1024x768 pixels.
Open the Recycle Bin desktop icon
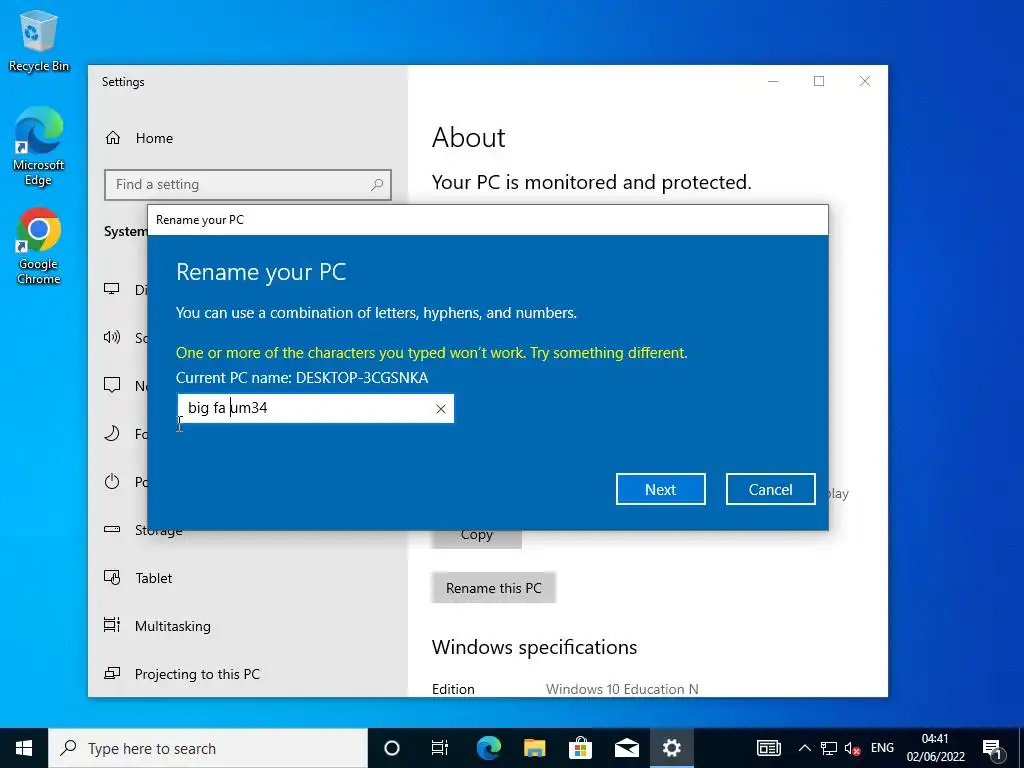39,39
